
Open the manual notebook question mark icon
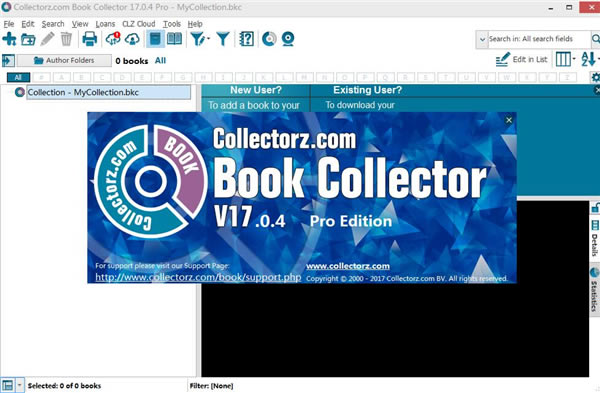pos(246,39)
